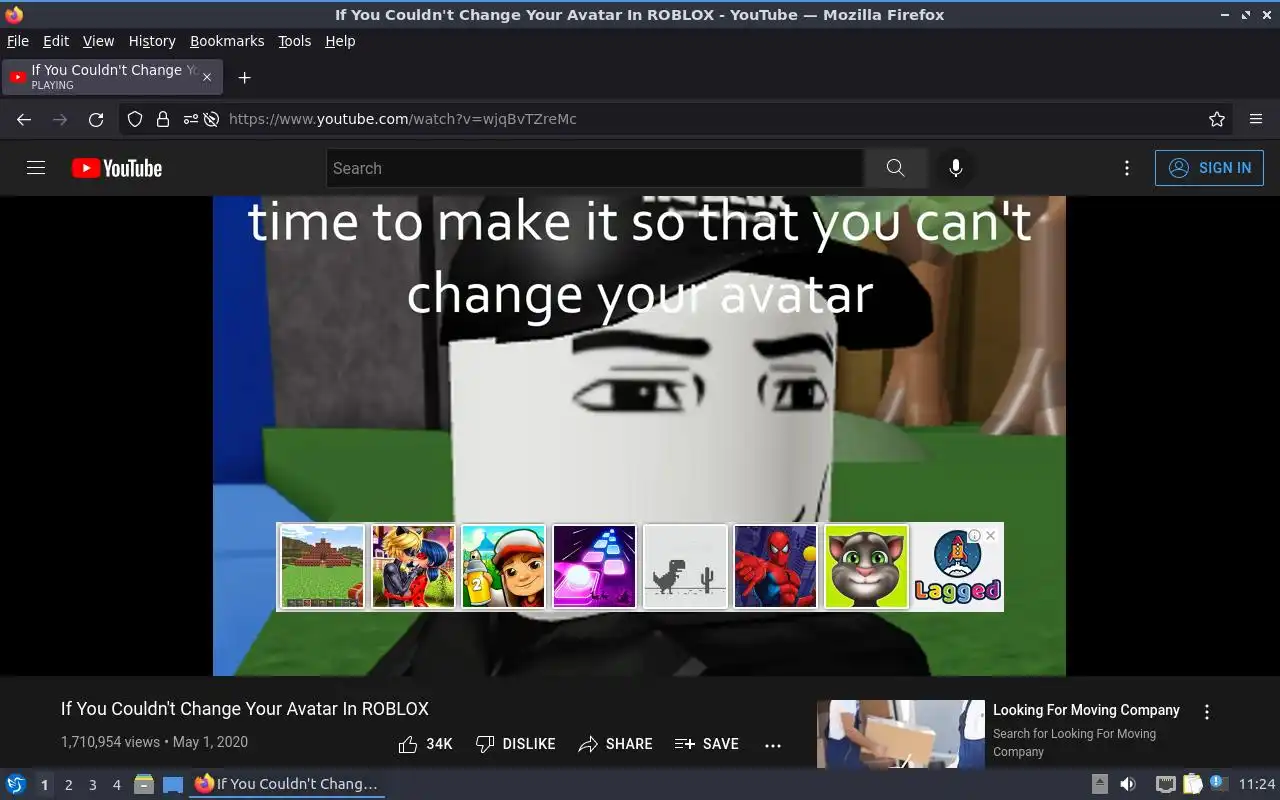Select the YouTube address bar URL

pyautogui.click(x=403, y=119)
